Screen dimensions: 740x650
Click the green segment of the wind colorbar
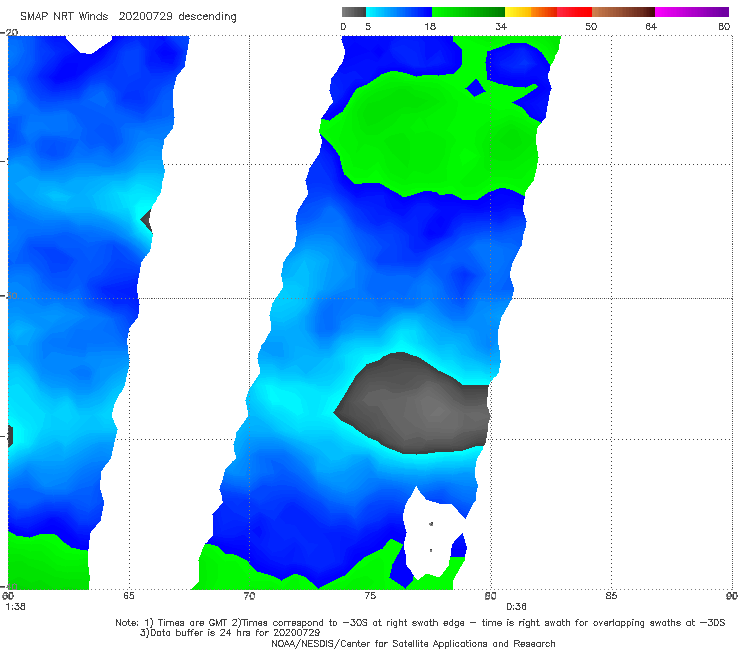[468, 12]
